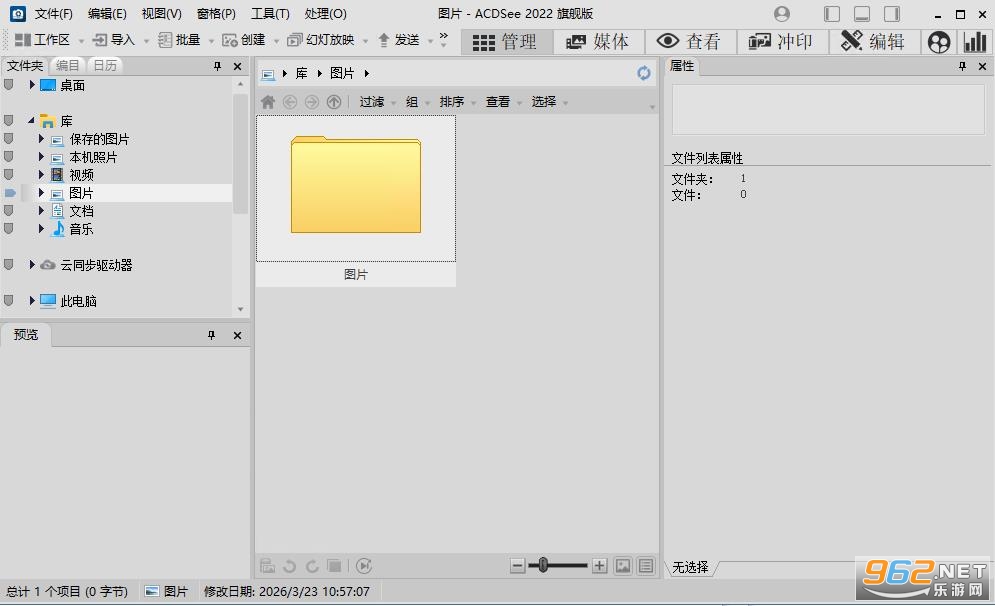
Task: Open the 工具(T) menu
Action: pos(270,14)
